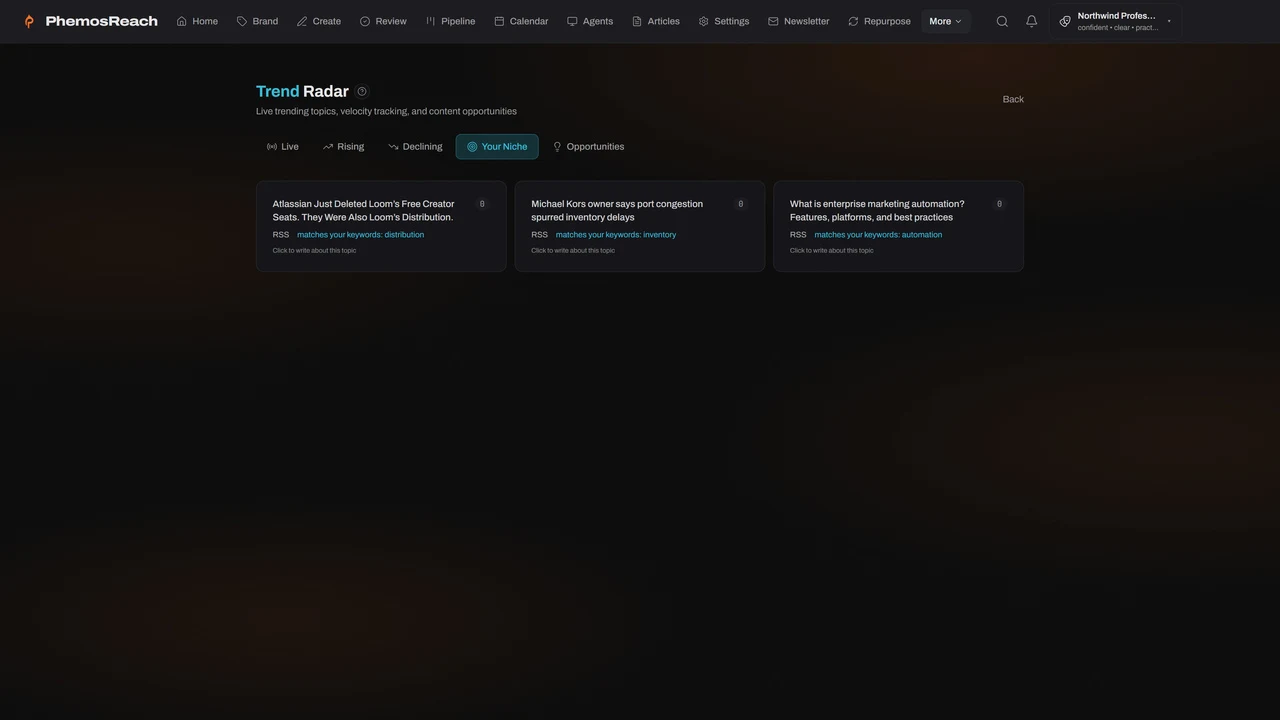Navigate to Review
The height and width of the screenshot is (720, 1280).
click(x=383, y=21)
